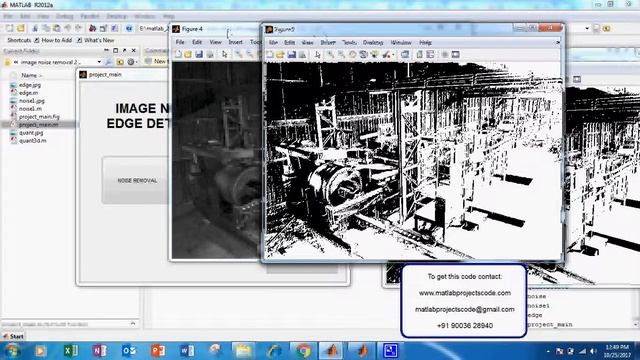
Task: Click folder-up icon in Current Folder bar
Action: pyautogui.click(x=120, y=62)
